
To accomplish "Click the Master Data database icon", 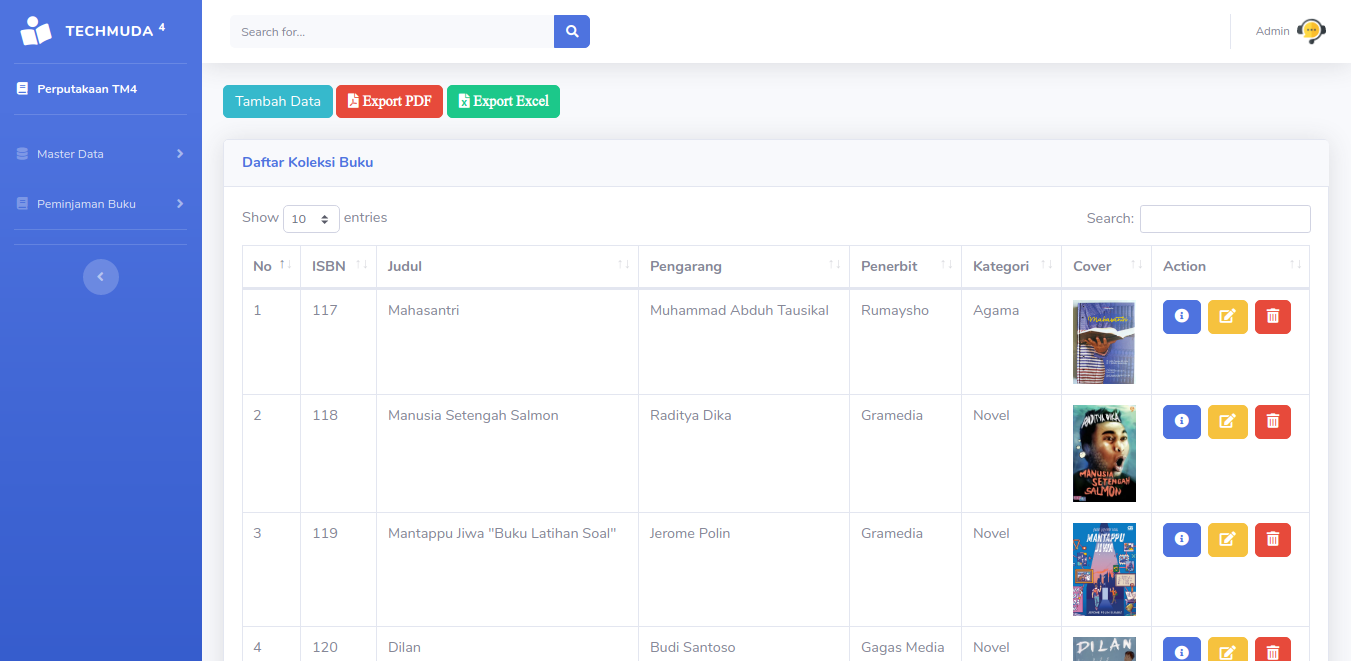I will click(x=22, y=154).
